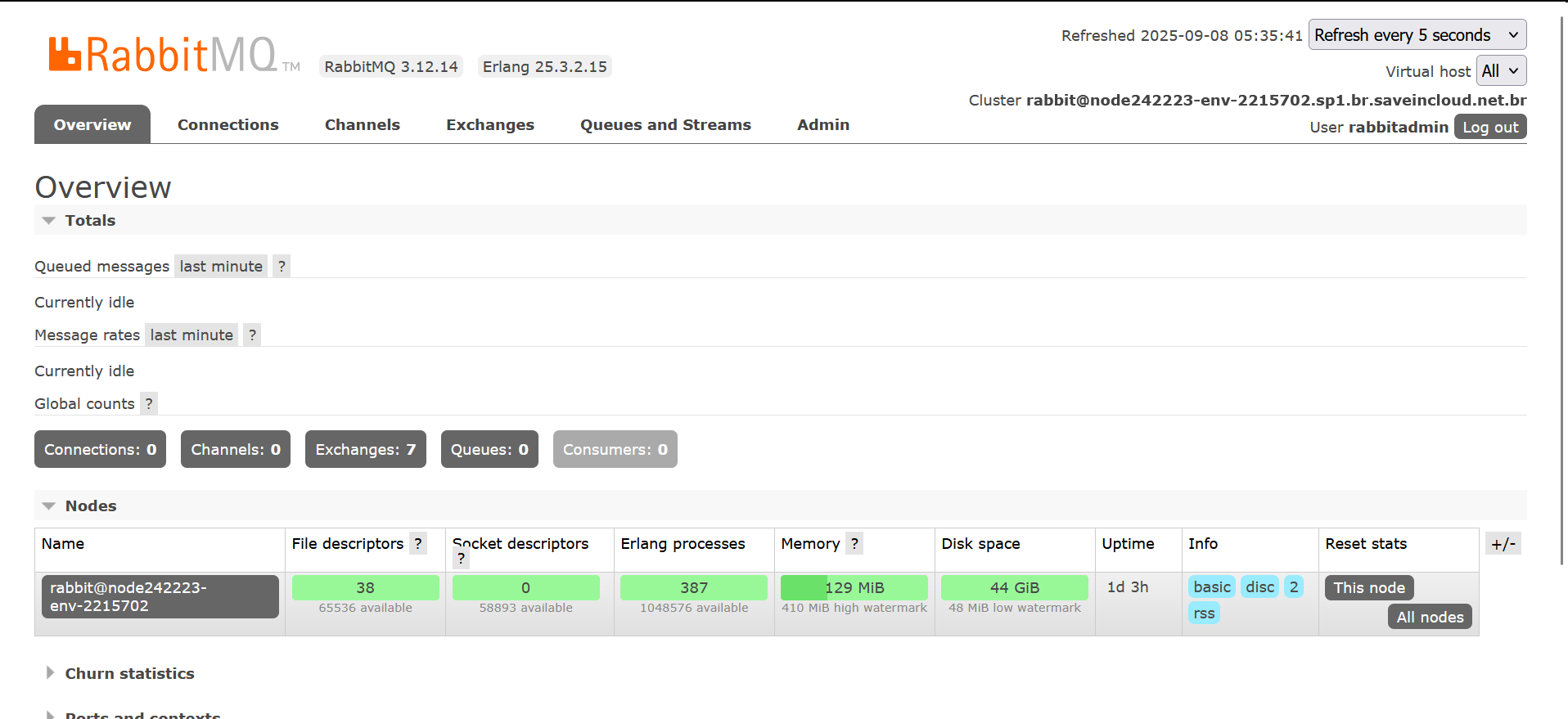
Task: Click the basic info tag
Action: coord(1212,586)
